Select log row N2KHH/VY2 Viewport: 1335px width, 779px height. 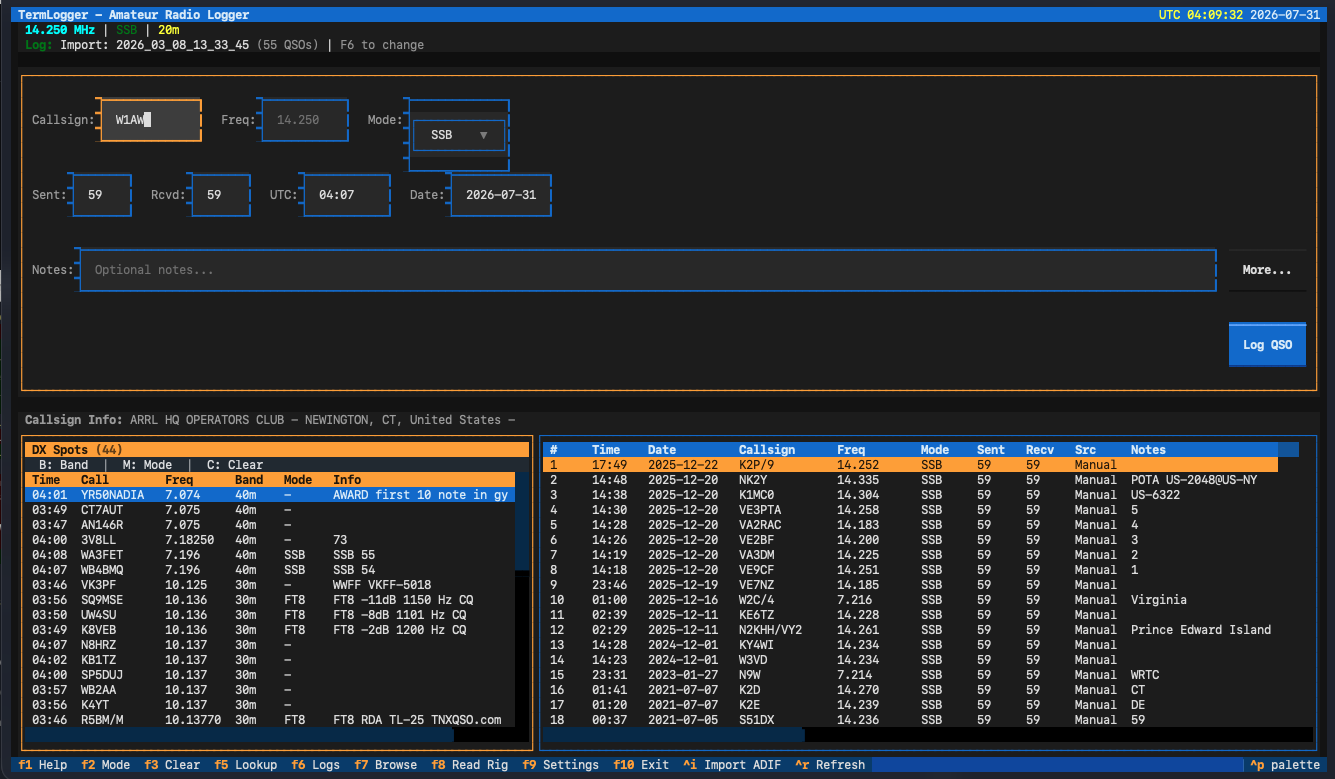coord(910,630)
